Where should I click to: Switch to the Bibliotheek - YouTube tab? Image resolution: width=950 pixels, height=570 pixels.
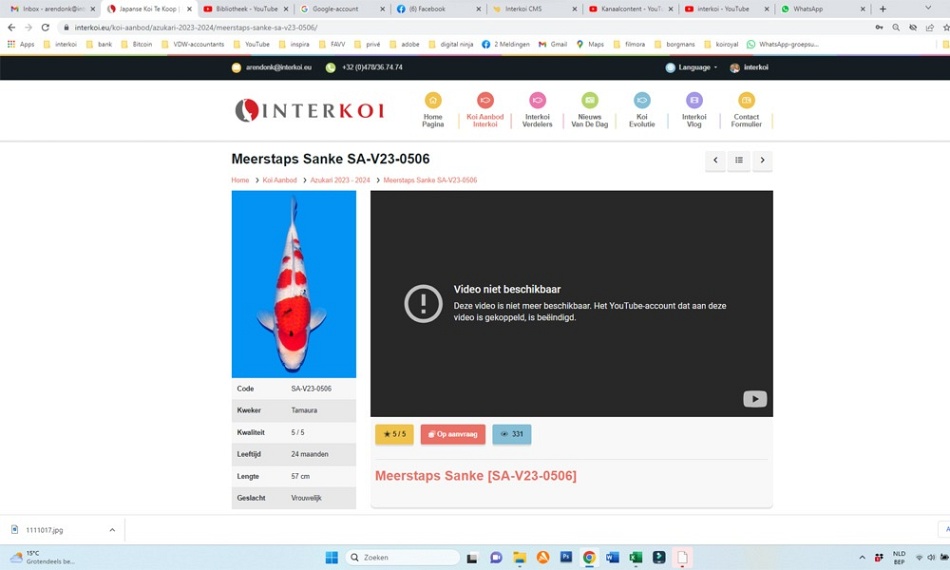245,9
